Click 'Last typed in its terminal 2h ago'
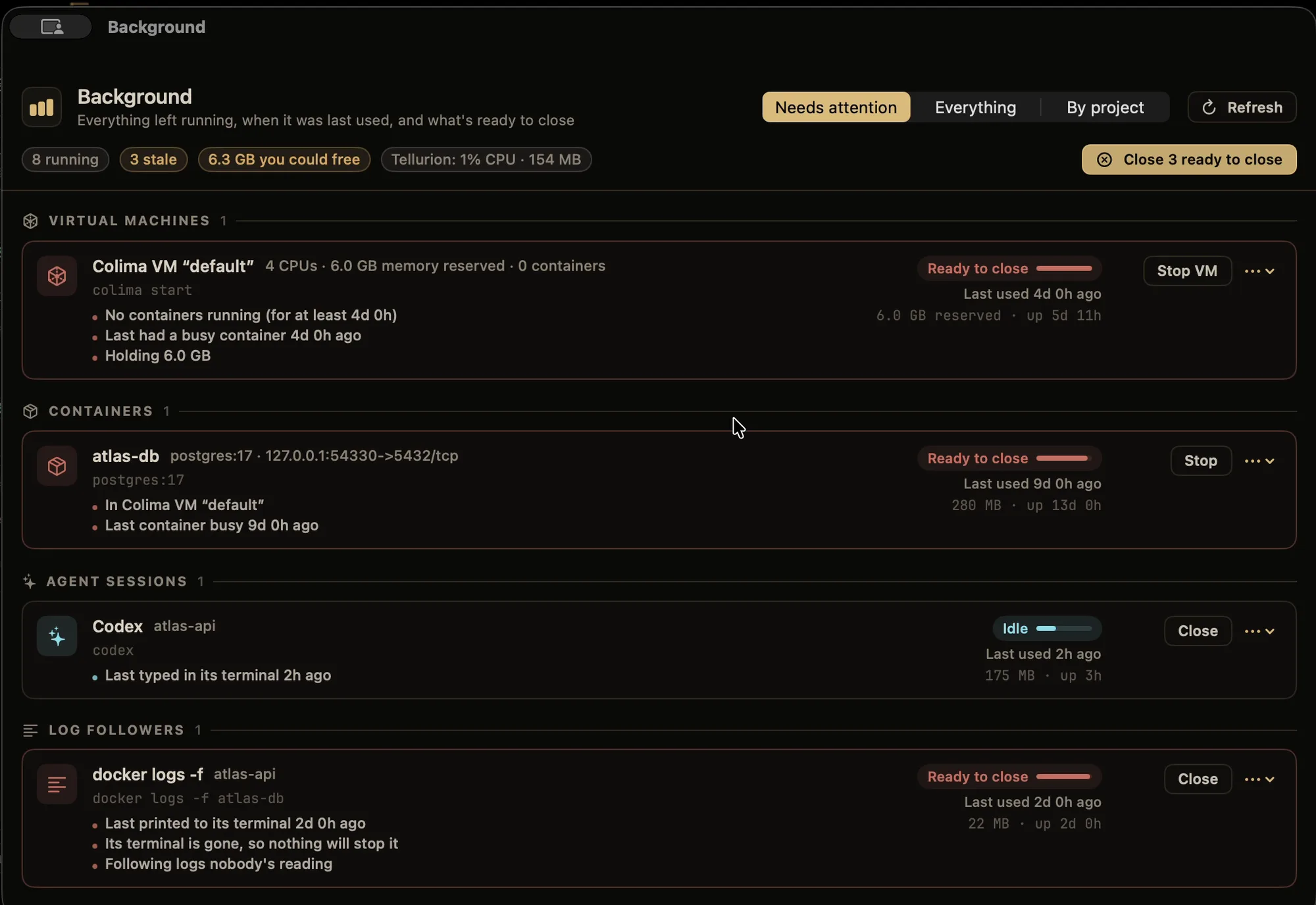The width and height of the screenshot is (1316, 905). point(218,675)
